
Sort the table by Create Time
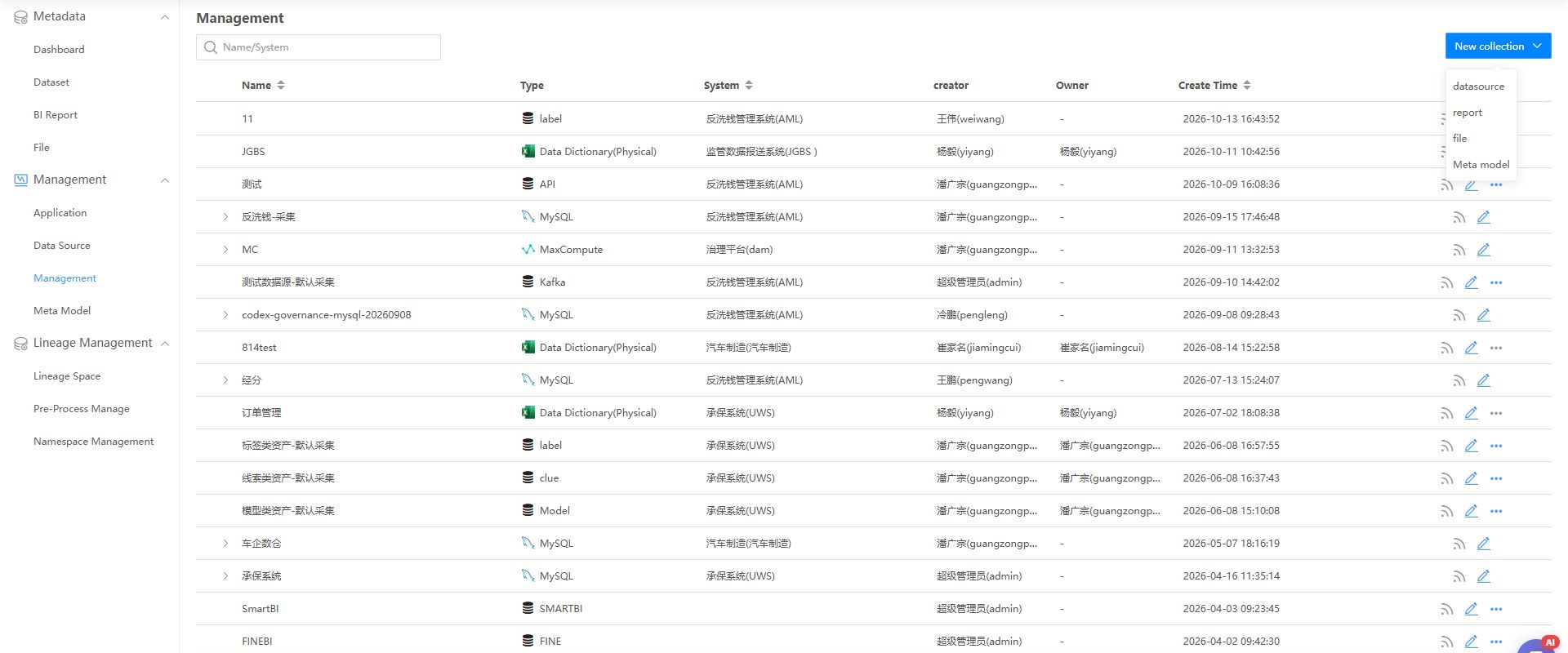1247,85
